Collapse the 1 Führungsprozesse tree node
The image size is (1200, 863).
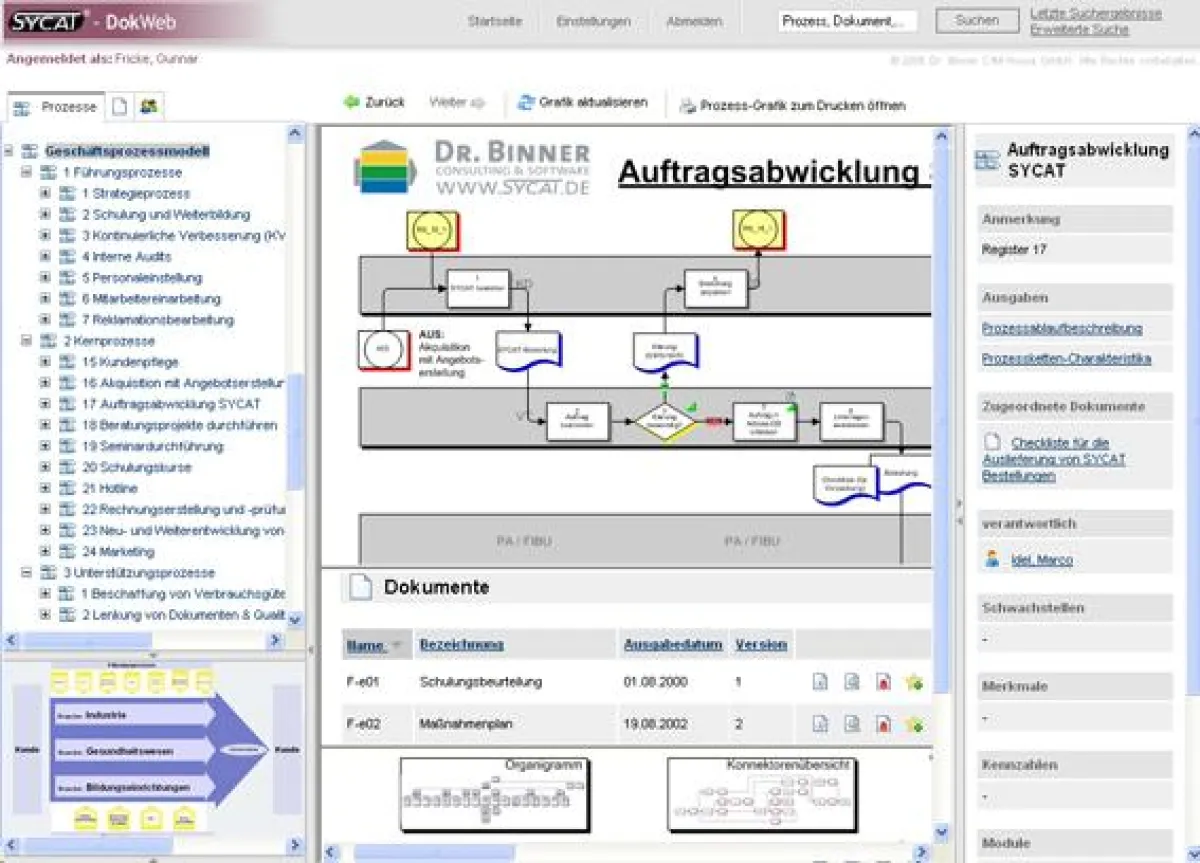[27, 172]
